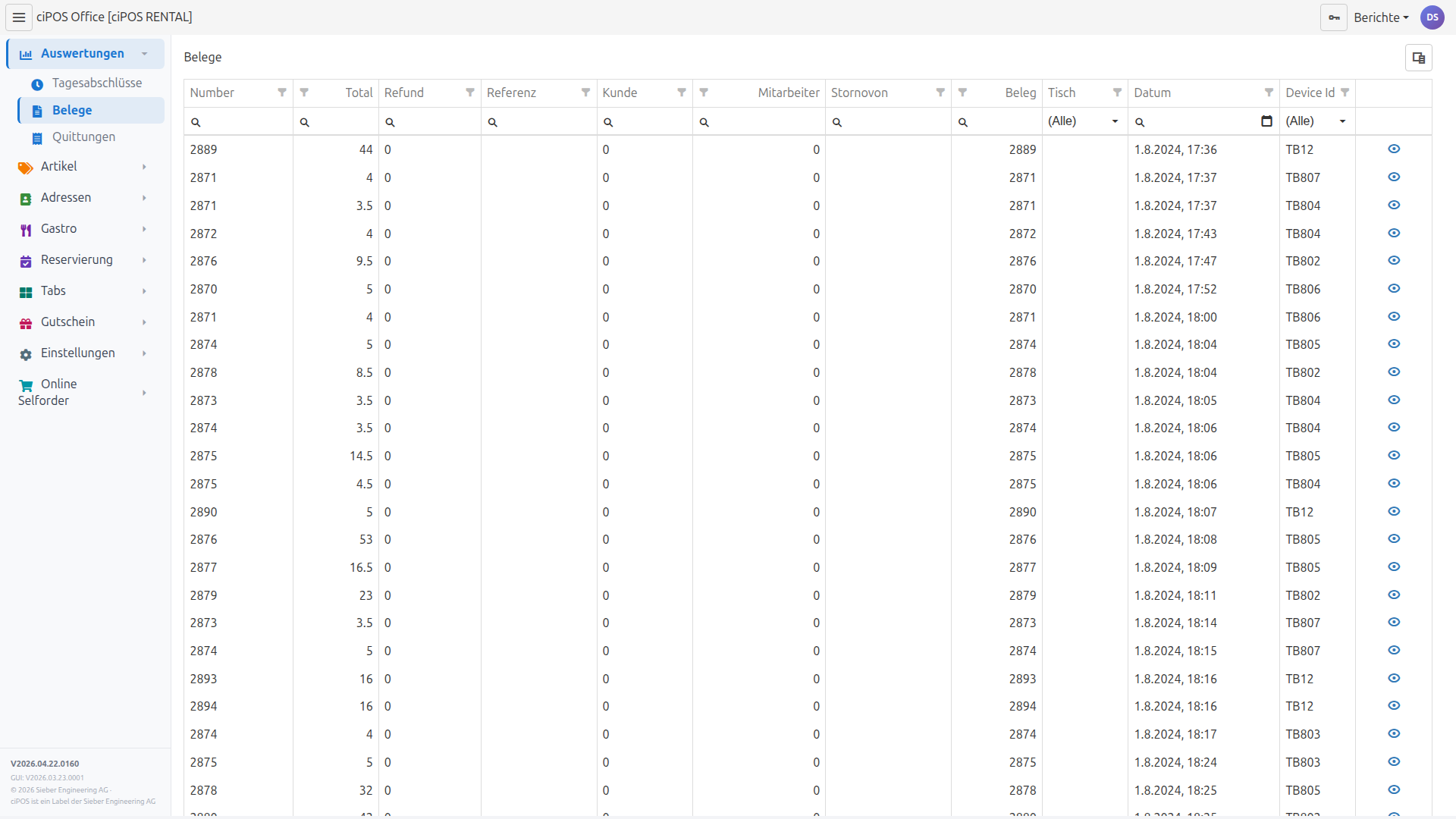Viewport: 1456px width, 819px height.
Task: View receipt 2877 at 18:09
Action: coord(1394,567)
